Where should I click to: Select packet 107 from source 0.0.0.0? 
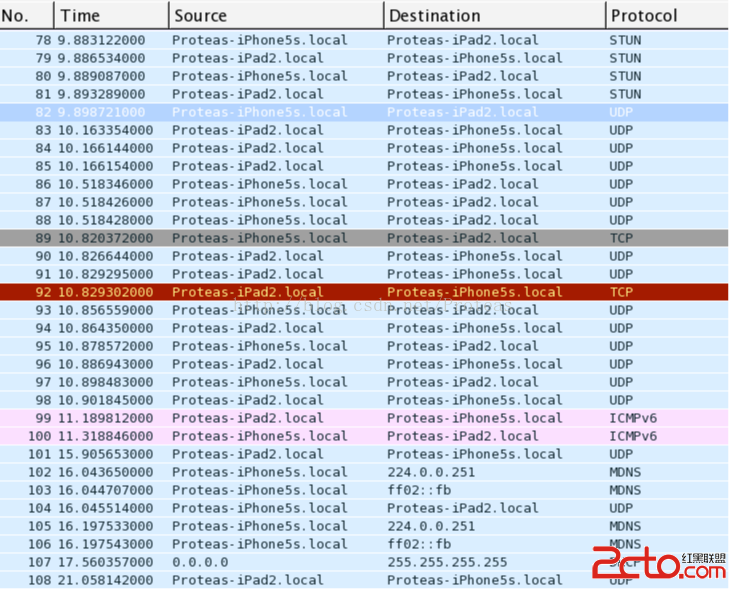[x=364, y=563]
